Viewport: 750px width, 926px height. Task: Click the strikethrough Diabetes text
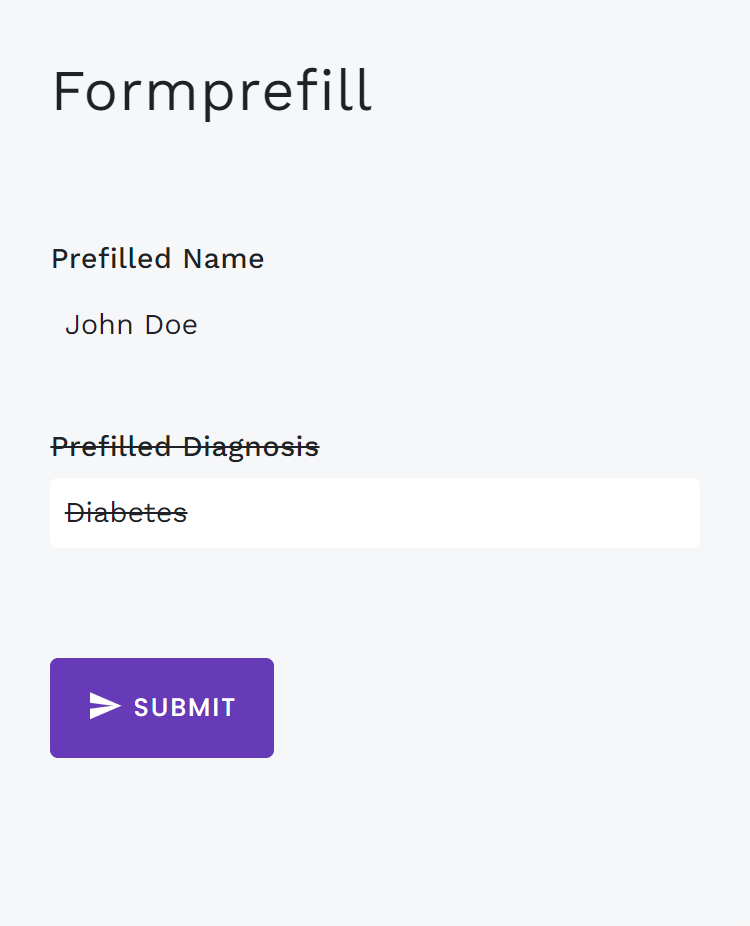tap(126, 513)
